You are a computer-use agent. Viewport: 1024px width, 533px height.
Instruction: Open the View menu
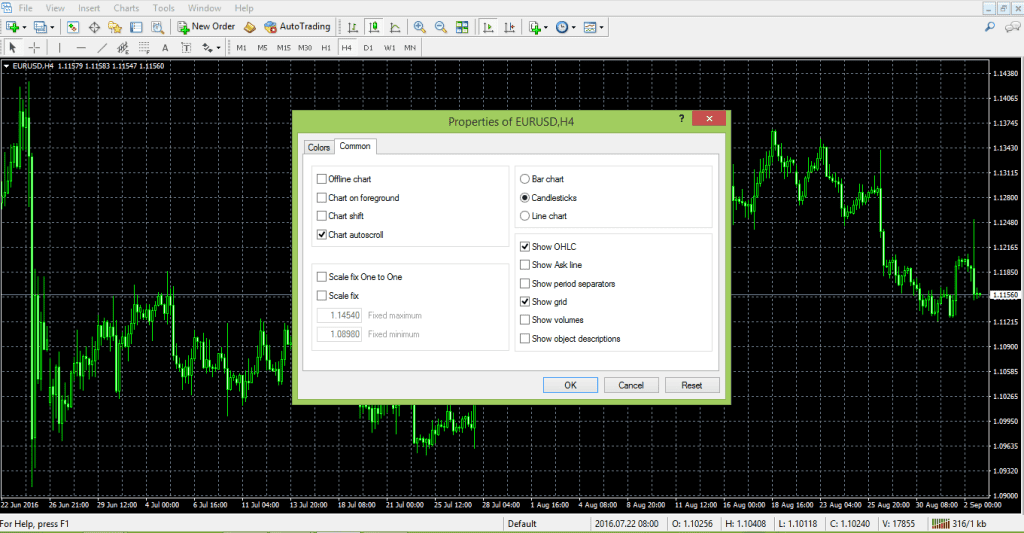click(x=55, y=8)
